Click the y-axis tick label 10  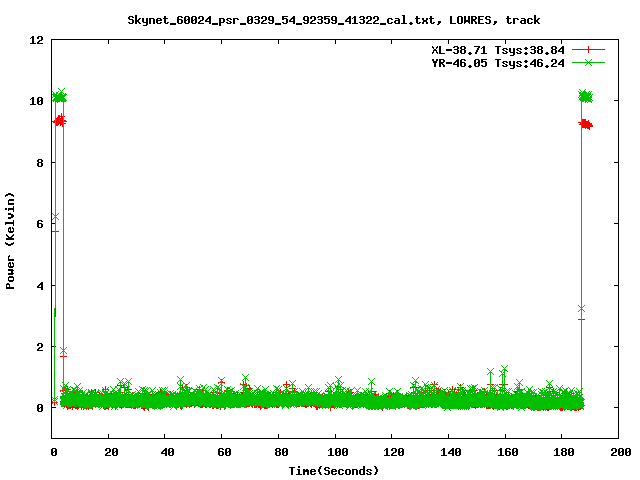coord(36,101)
